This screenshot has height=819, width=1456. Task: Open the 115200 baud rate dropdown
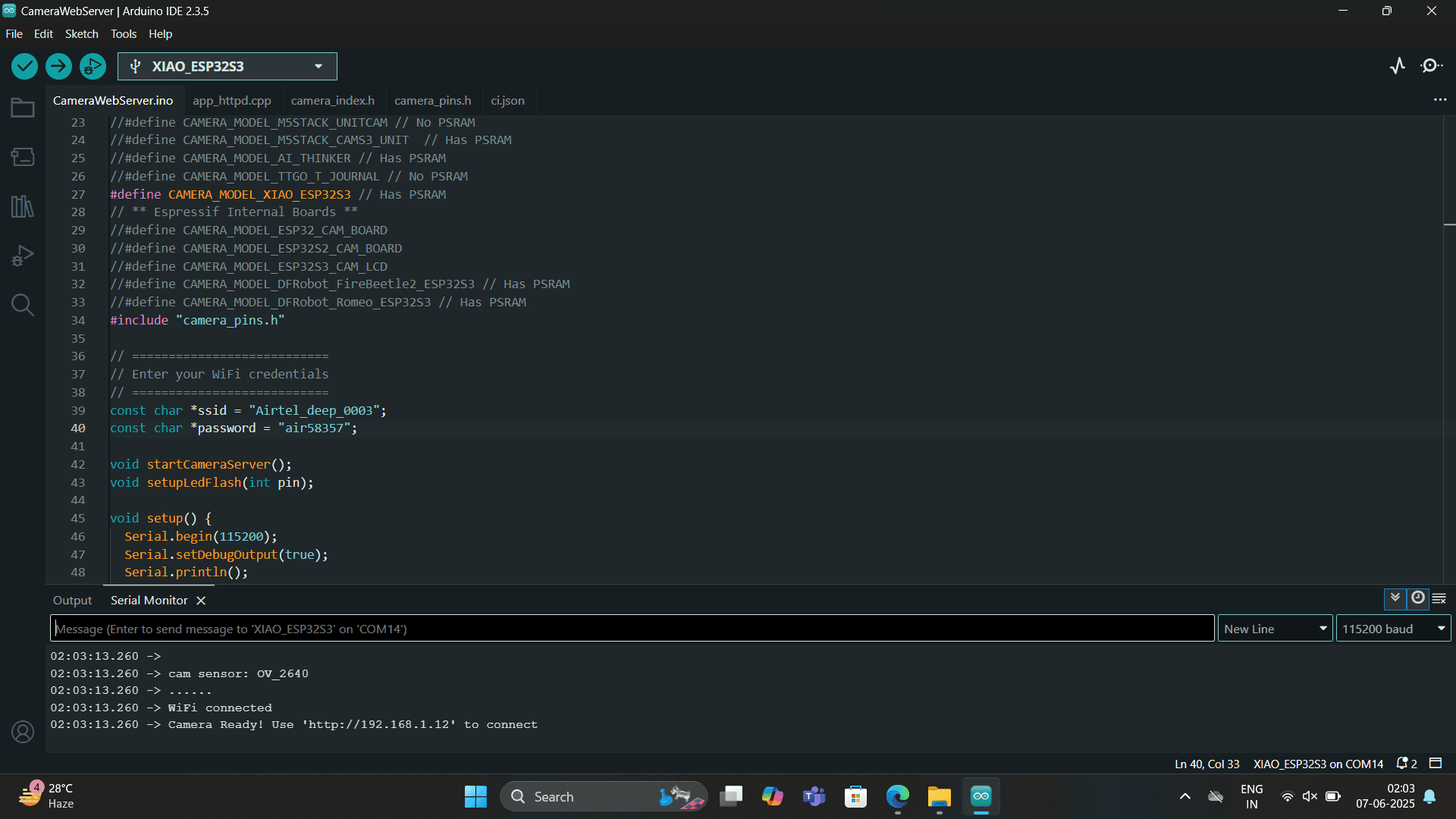coord(1394,629)
